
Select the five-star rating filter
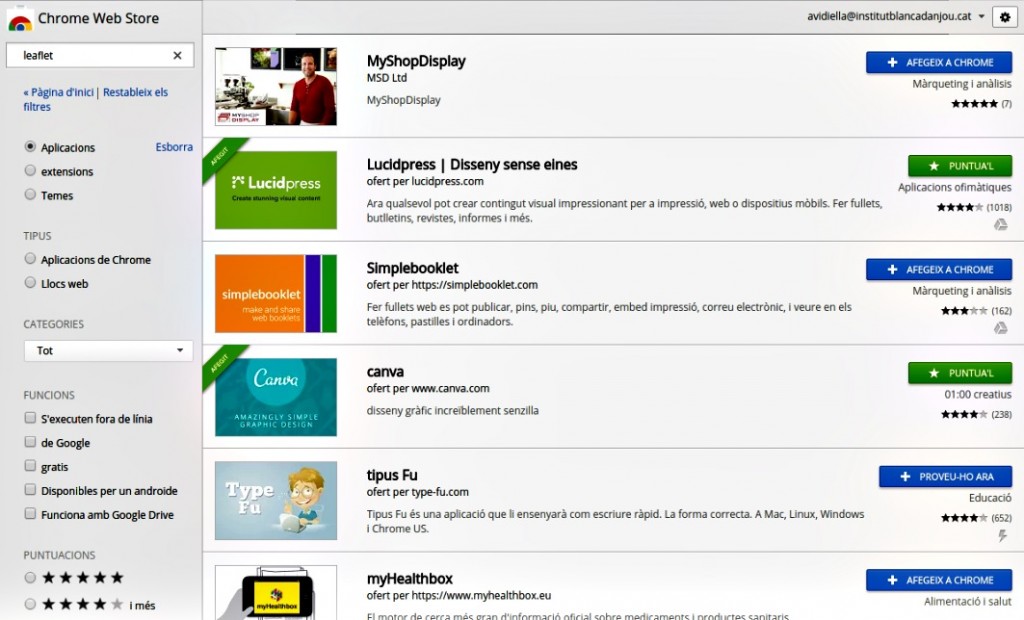(30, 578)
